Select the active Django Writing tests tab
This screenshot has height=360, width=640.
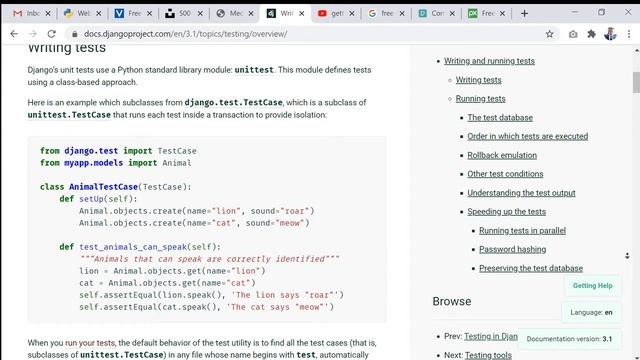280,13
